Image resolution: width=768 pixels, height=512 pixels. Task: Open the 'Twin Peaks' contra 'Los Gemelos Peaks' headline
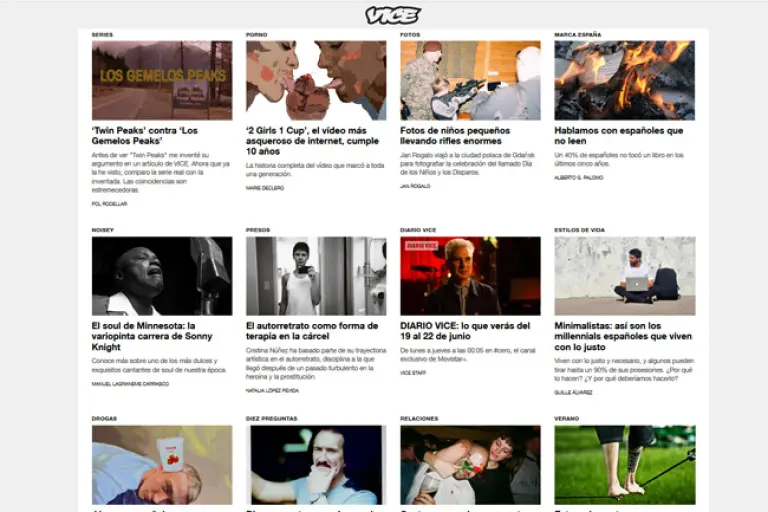coord(144,136)
